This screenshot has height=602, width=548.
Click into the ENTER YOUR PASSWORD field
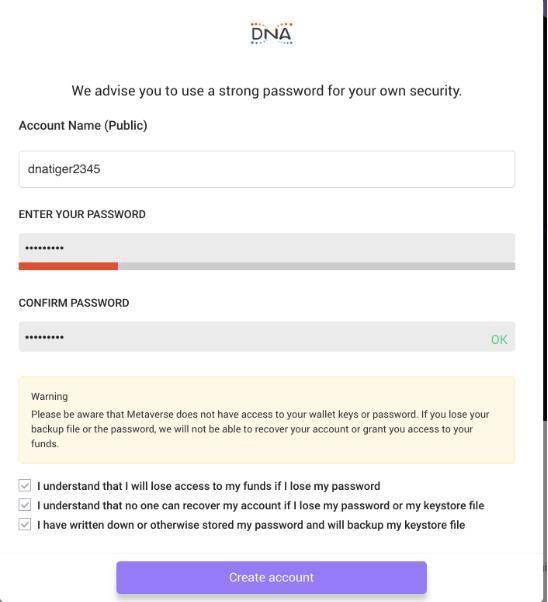point(267,248)
